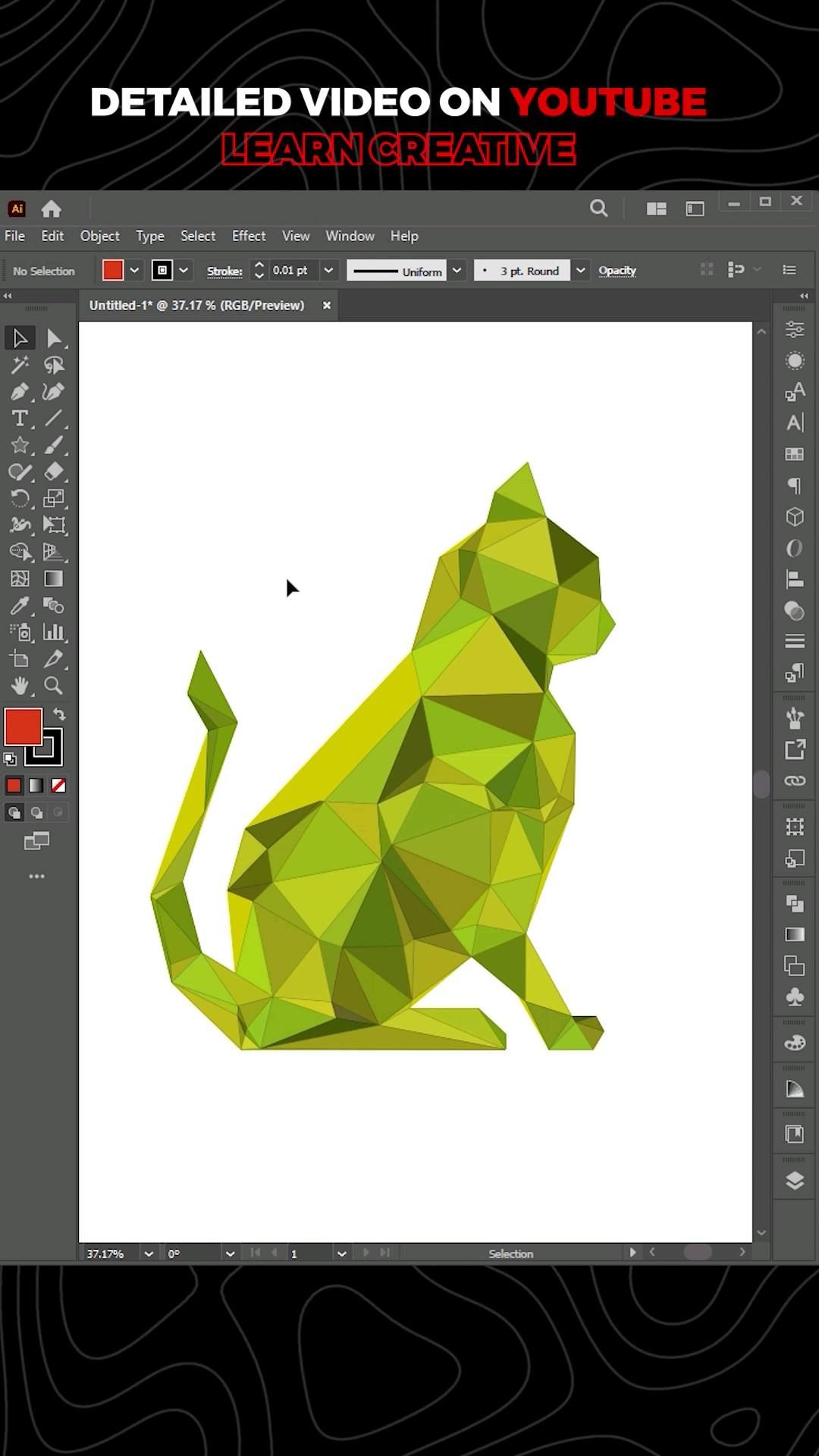This screenshot has width=819, height=1456.
Task: Select the Shape Builder tool
Action: [20, 552]
